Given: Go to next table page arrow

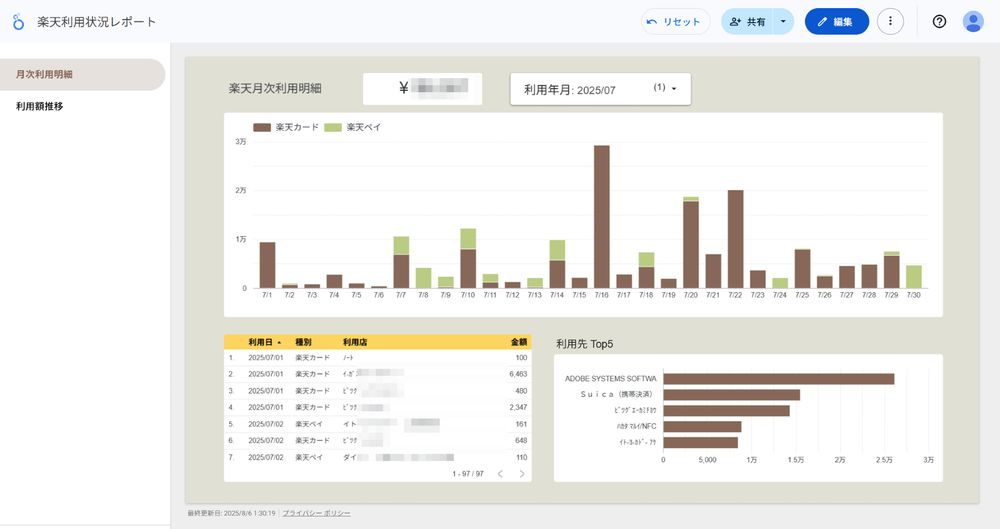Looking at the screenshot, I should [522, 474].
